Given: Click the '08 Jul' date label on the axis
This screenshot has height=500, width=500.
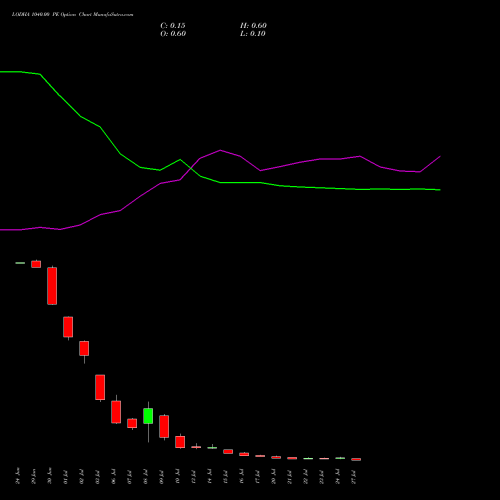Looking at the screenshot, I should tap(146, 477).
